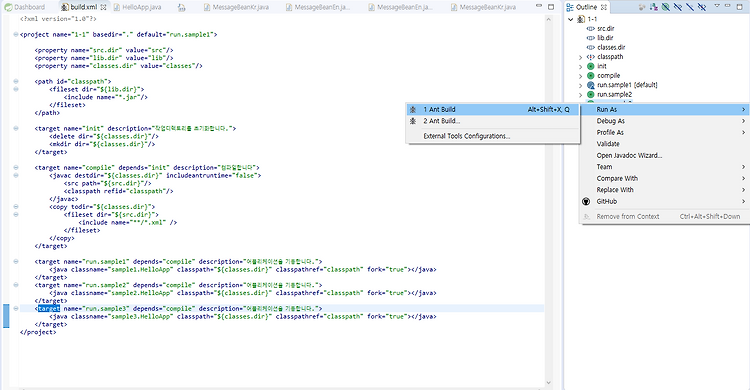This screenshot has width=750, height=390.
Task: Expand the classpath node in Outline
Action: pos(581,57)
